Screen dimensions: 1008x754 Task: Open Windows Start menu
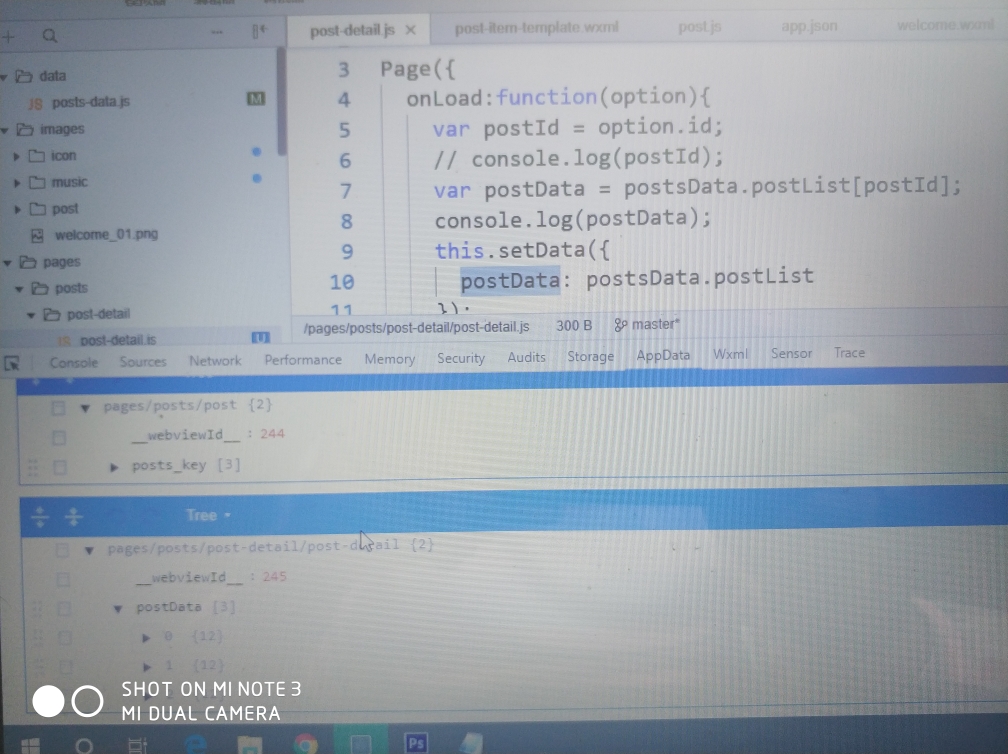pyautogui.click(x=30, y=746)
